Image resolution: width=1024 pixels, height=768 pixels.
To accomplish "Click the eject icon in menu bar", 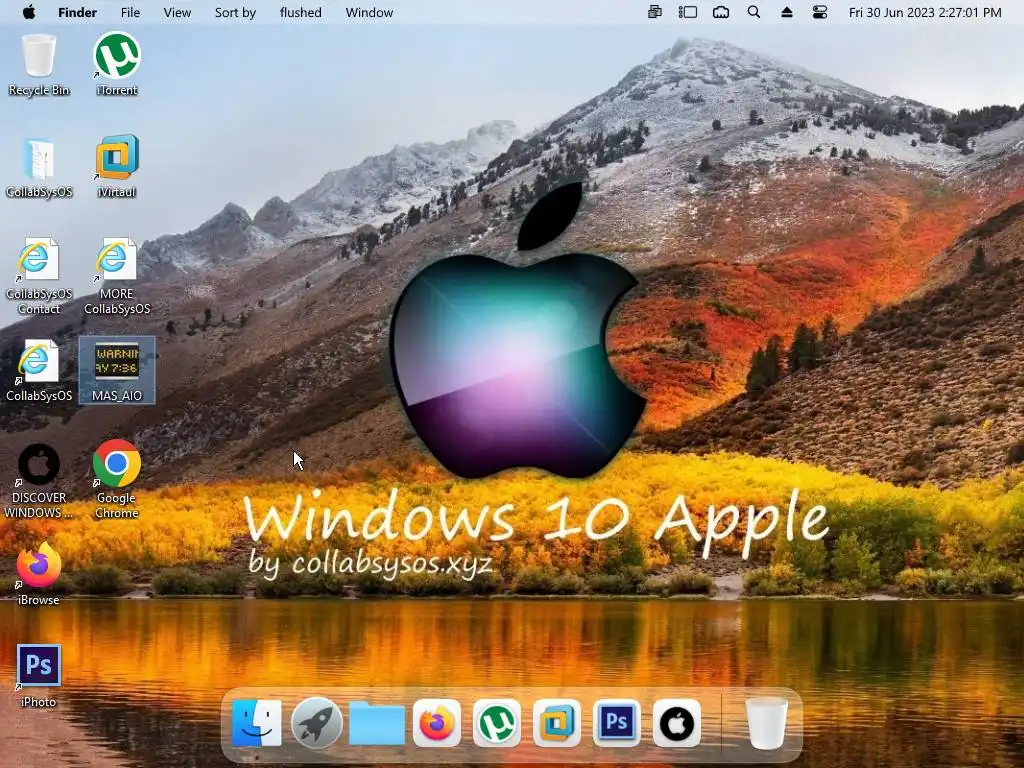I will point(787,12).
